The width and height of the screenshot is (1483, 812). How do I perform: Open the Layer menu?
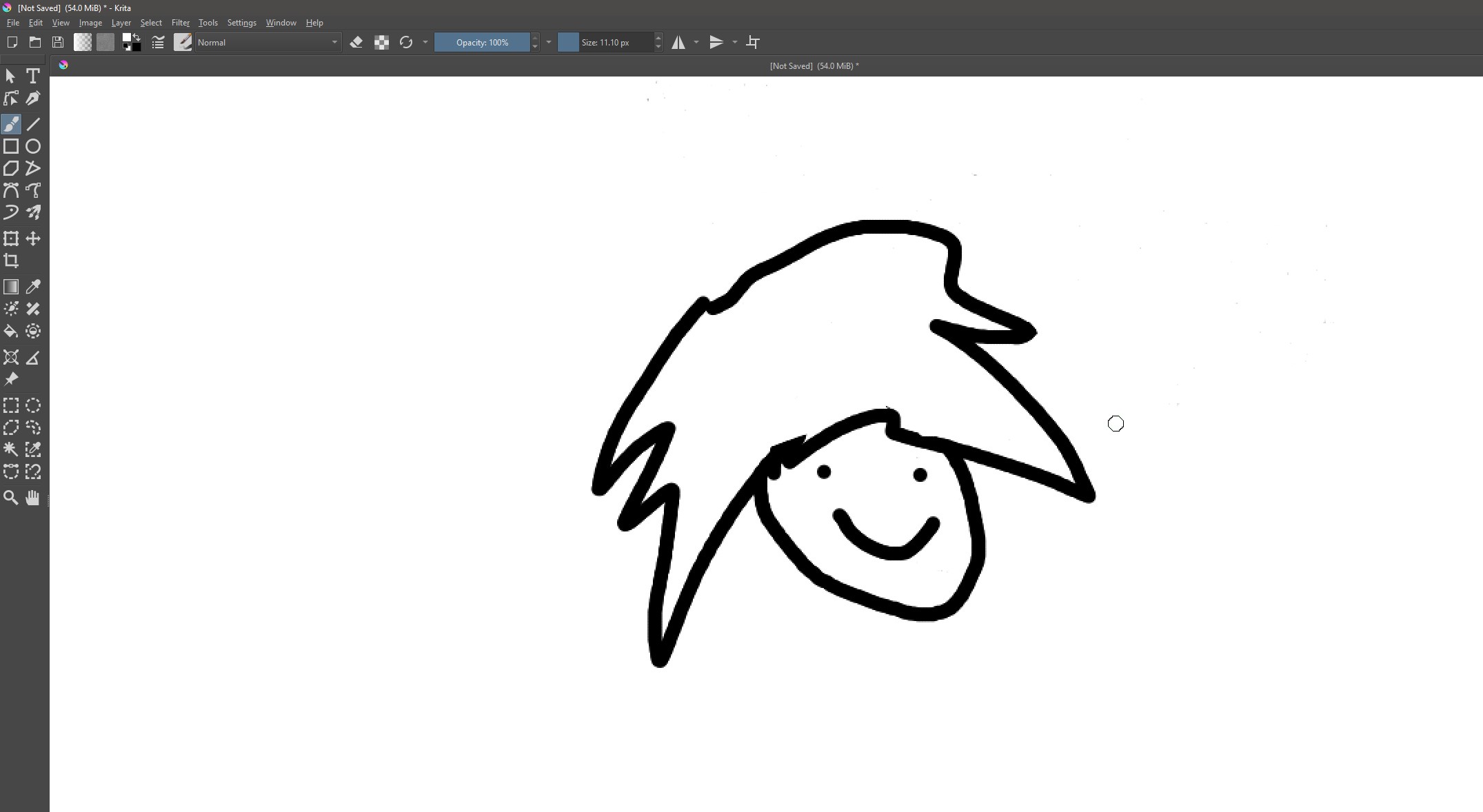tap(121, 23)
